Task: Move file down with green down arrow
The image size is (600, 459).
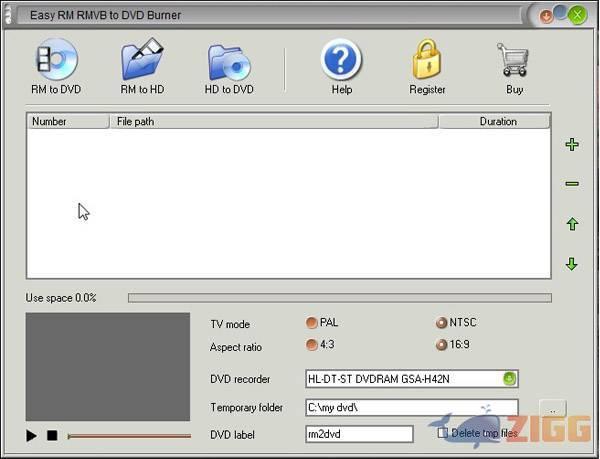Action: (x=572, y=264)
